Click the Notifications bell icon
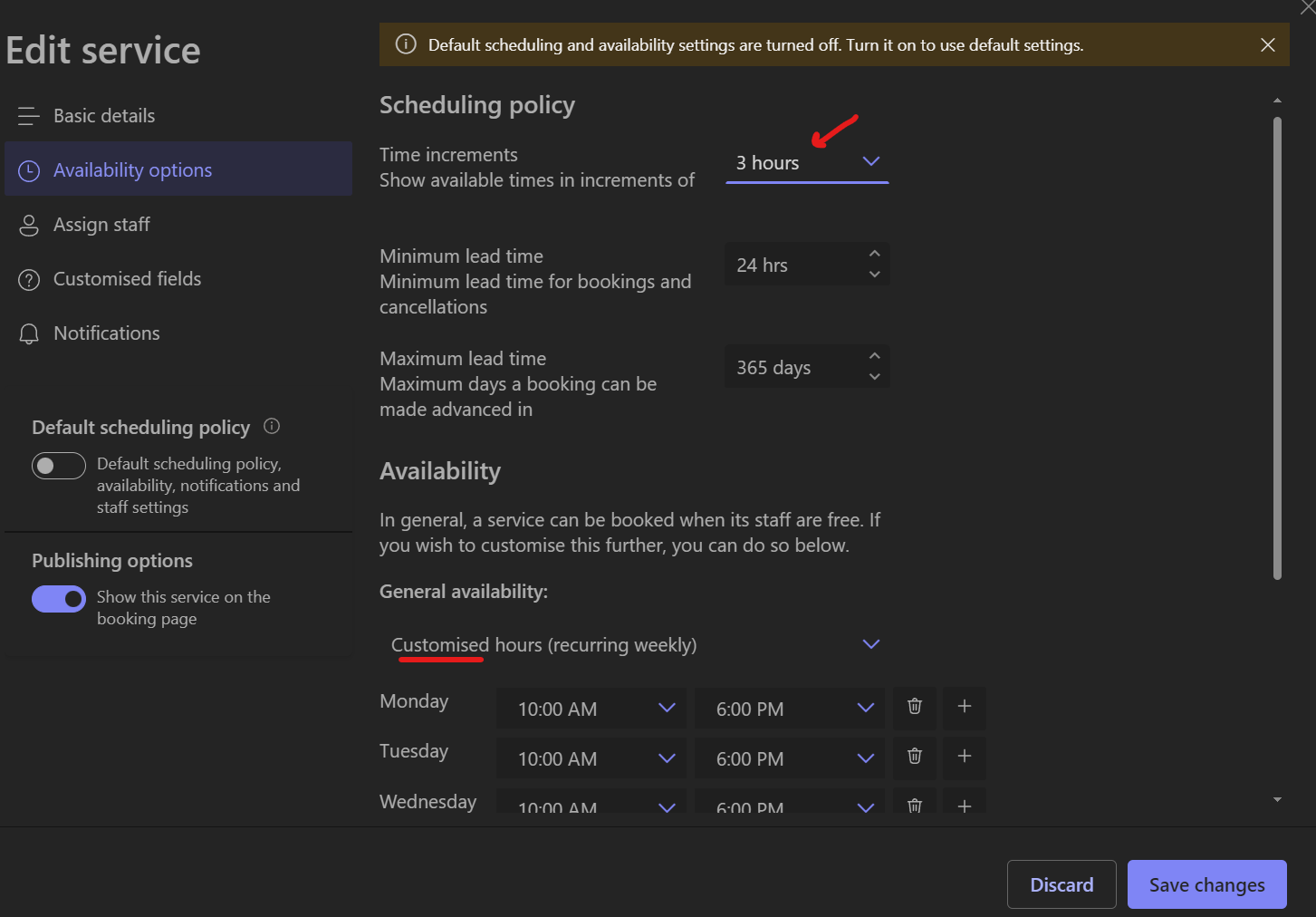Viewport: 1316px width, 917px height. coord(29,334)
